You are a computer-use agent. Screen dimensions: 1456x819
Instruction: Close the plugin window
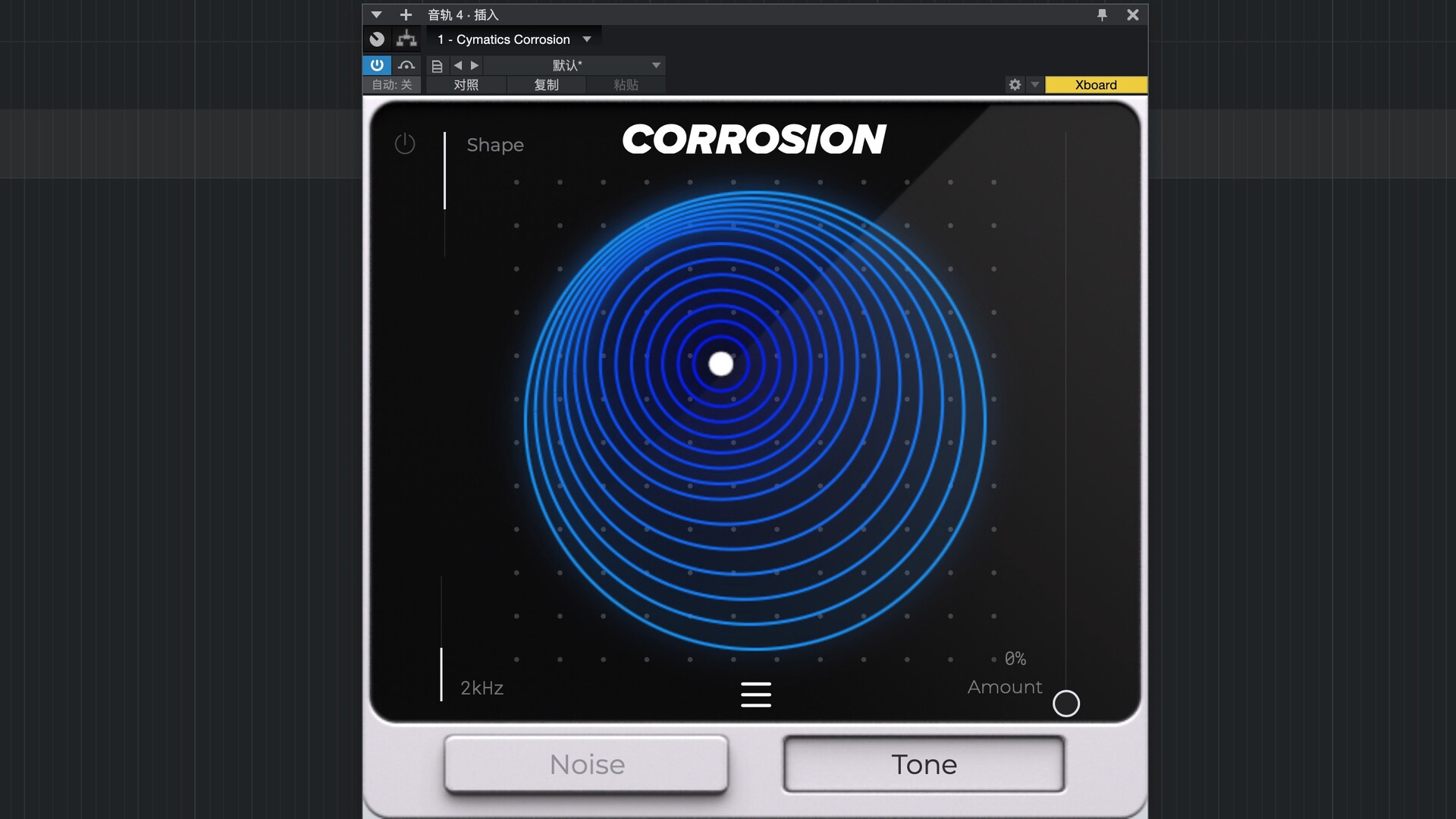[1132, 14]
